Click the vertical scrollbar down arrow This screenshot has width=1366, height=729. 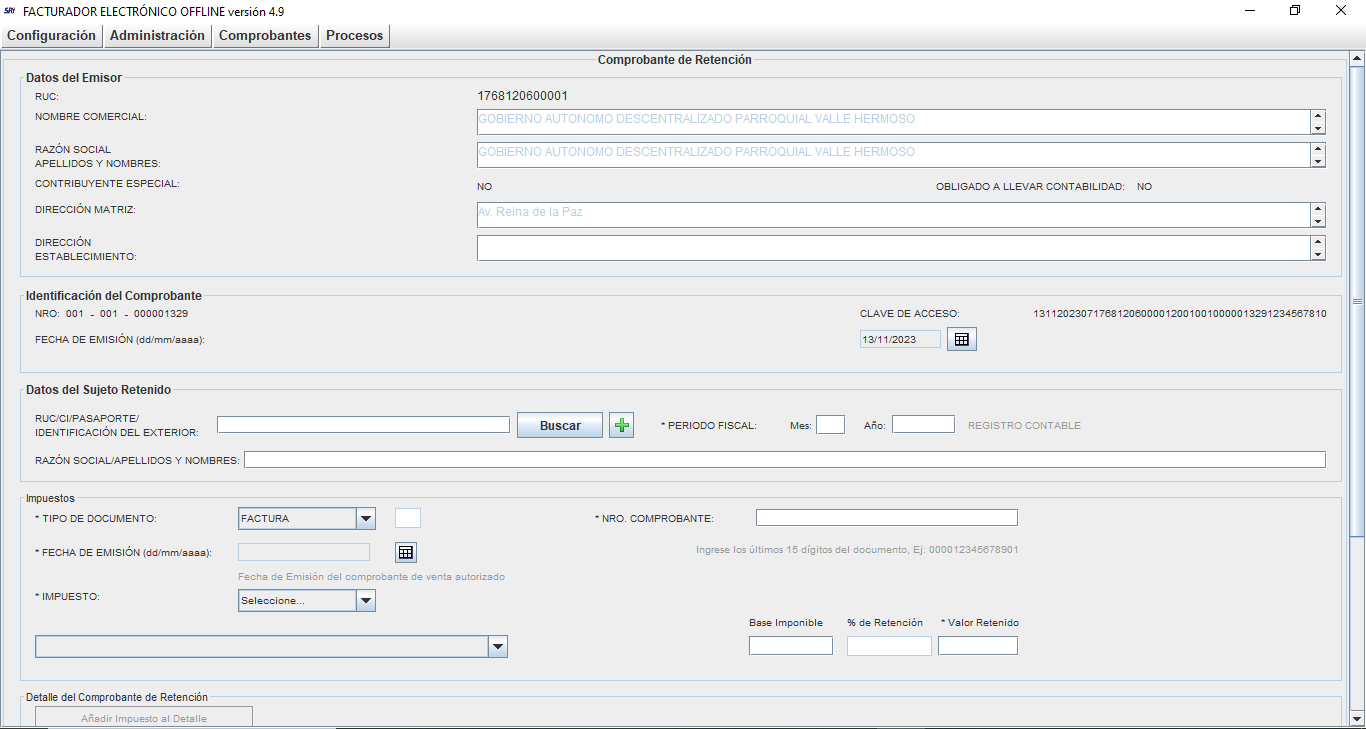pyautogui.click(x=1357, y=718)
